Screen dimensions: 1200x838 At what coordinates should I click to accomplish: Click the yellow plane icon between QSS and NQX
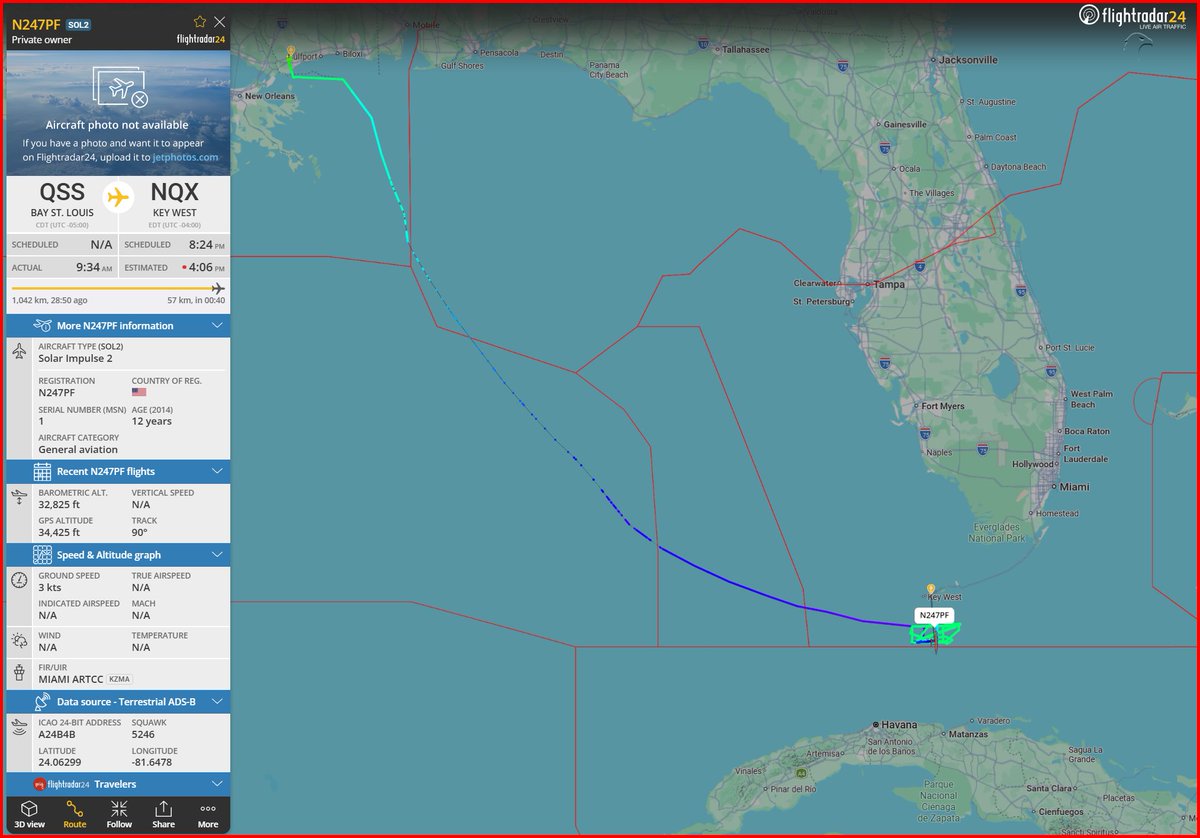[118, 196]
